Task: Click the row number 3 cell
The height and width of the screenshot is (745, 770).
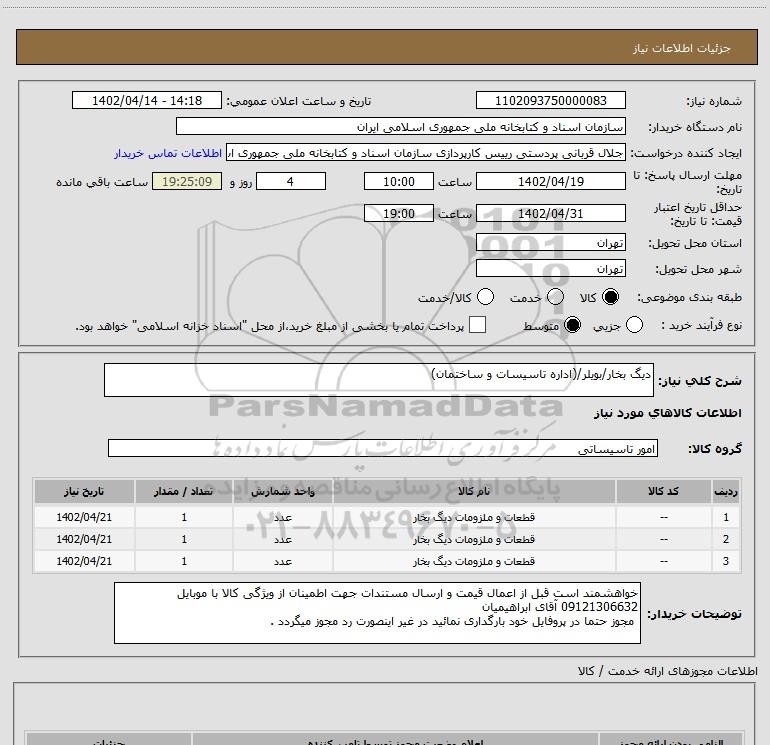Action: point(726,561)
